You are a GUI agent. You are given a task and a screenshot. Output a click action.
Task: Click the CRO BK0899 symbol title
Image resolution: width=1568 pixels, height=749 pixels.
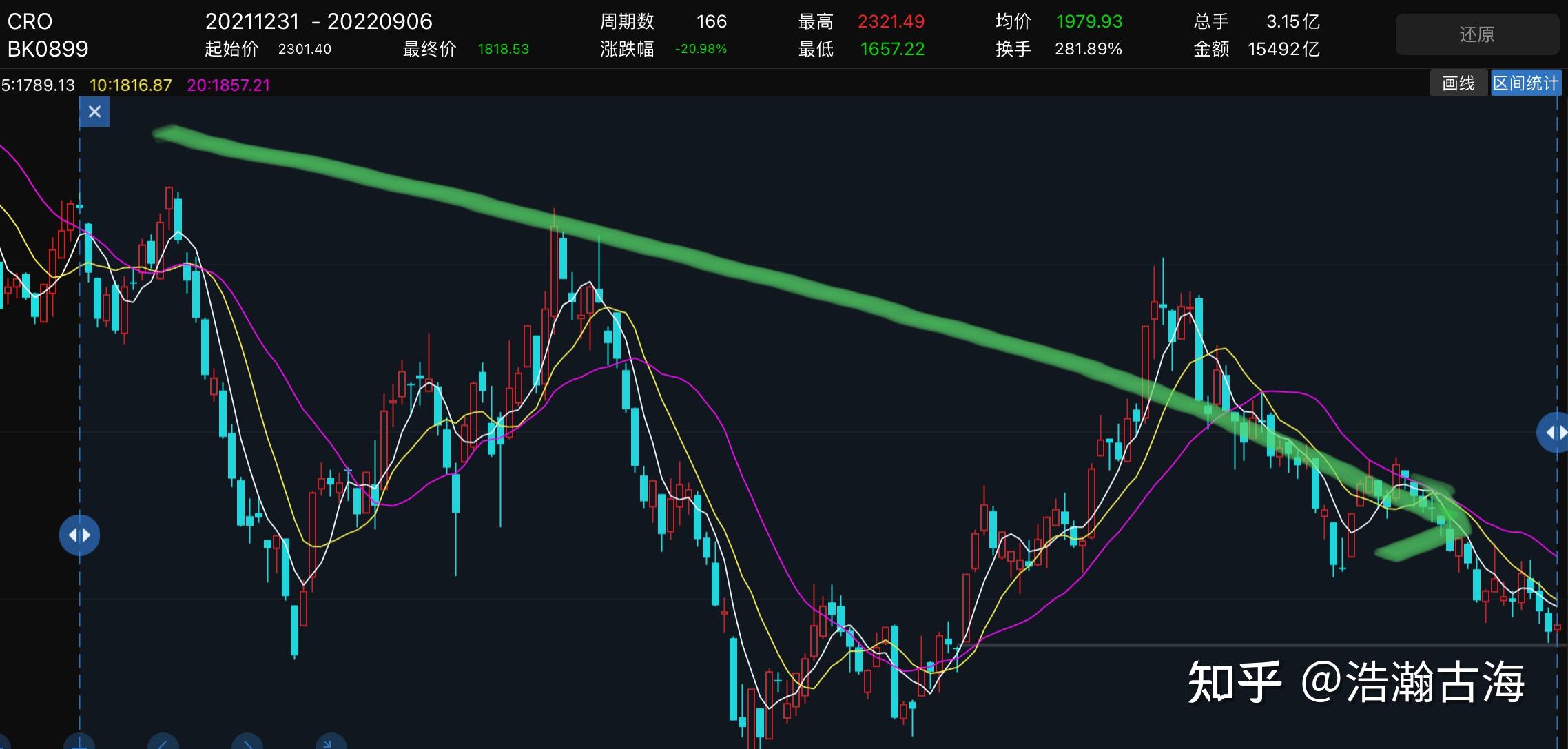pyautogui.click(x=48, y=35)
